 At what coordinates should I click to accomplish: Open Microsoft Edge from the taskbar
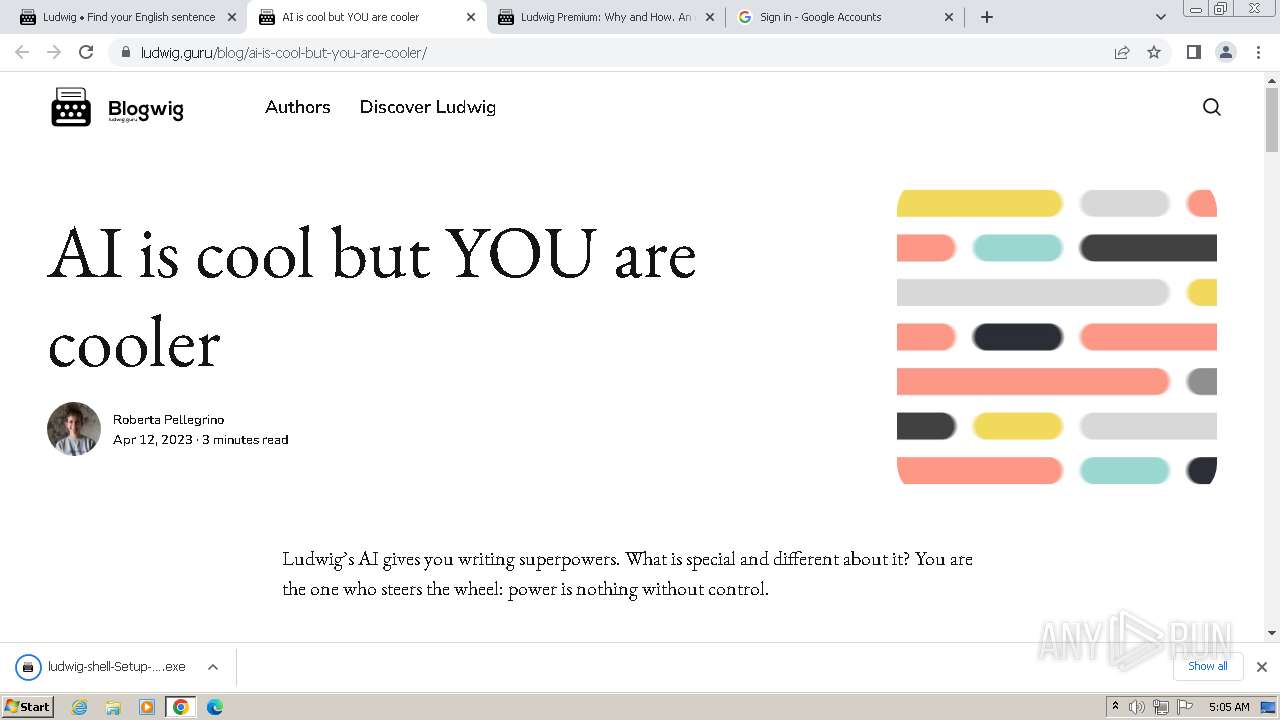(x=215, y=707)
